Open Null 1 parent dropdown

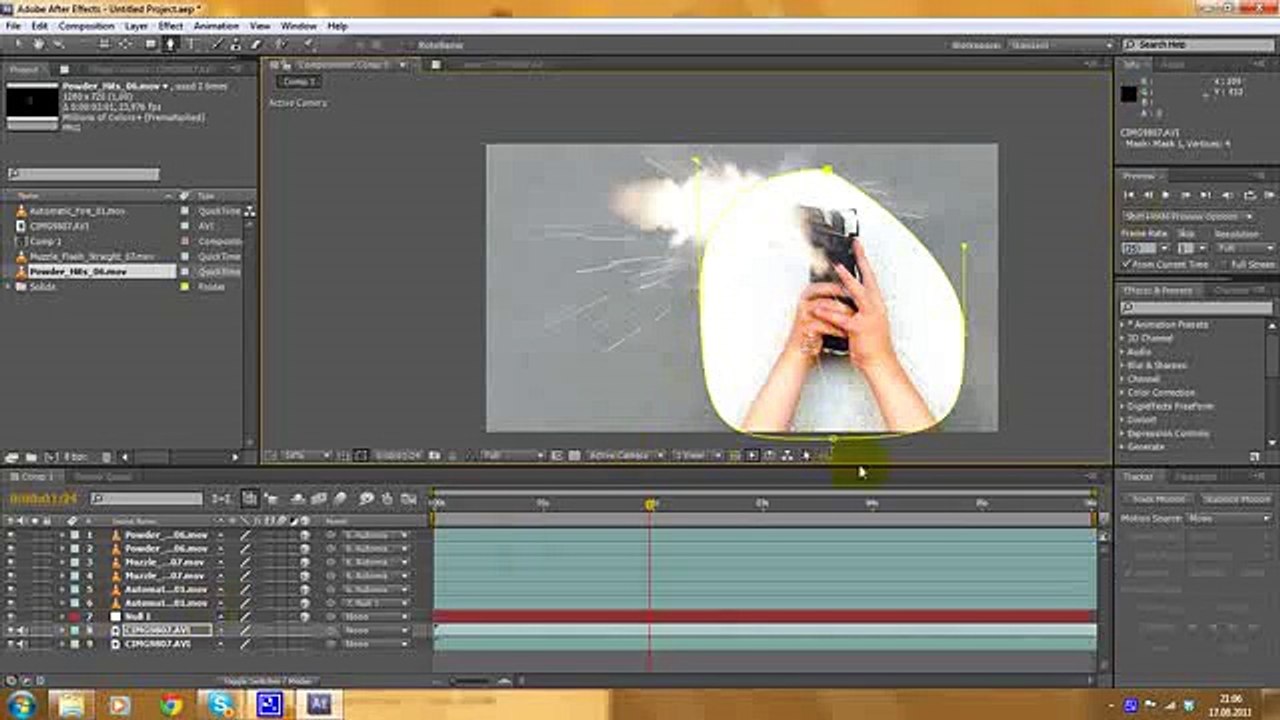376,617
